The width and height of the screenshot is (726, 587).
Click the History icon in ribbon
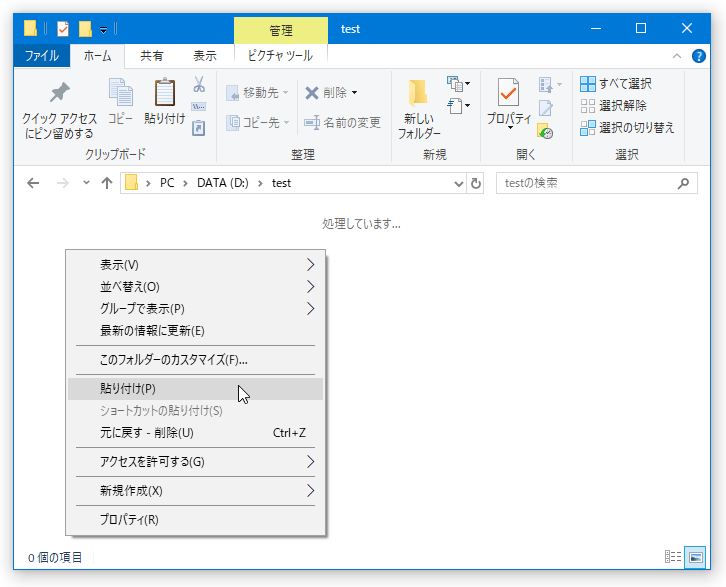point(545,131)
